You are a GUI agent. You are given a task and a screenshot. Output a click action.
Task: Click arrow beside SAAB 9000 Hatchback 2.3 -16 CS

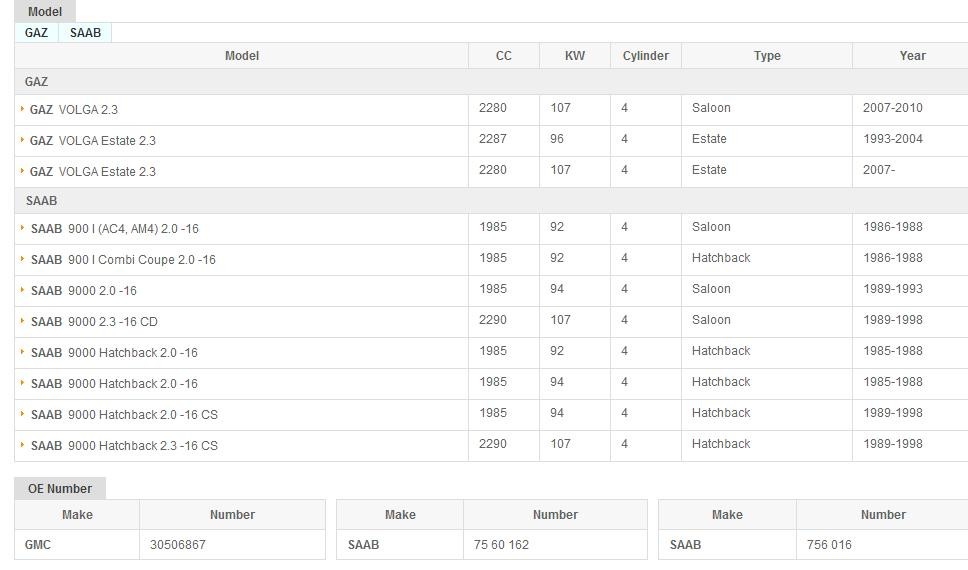point(22,445)
